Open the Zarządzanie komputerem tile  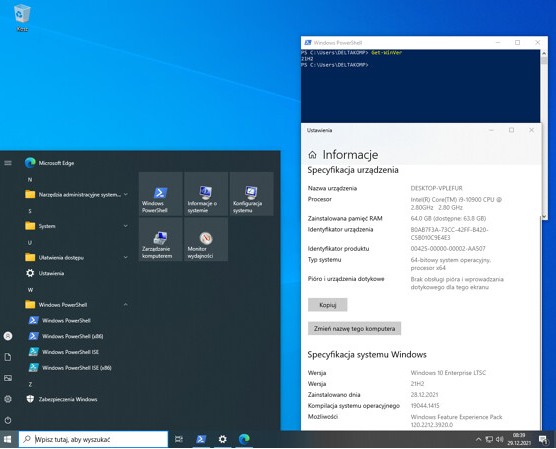[x=161, y=239]
